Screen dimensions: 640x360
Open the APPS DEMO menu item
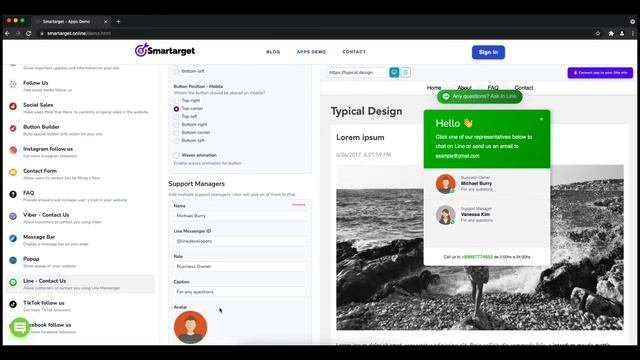click(311, 52)
